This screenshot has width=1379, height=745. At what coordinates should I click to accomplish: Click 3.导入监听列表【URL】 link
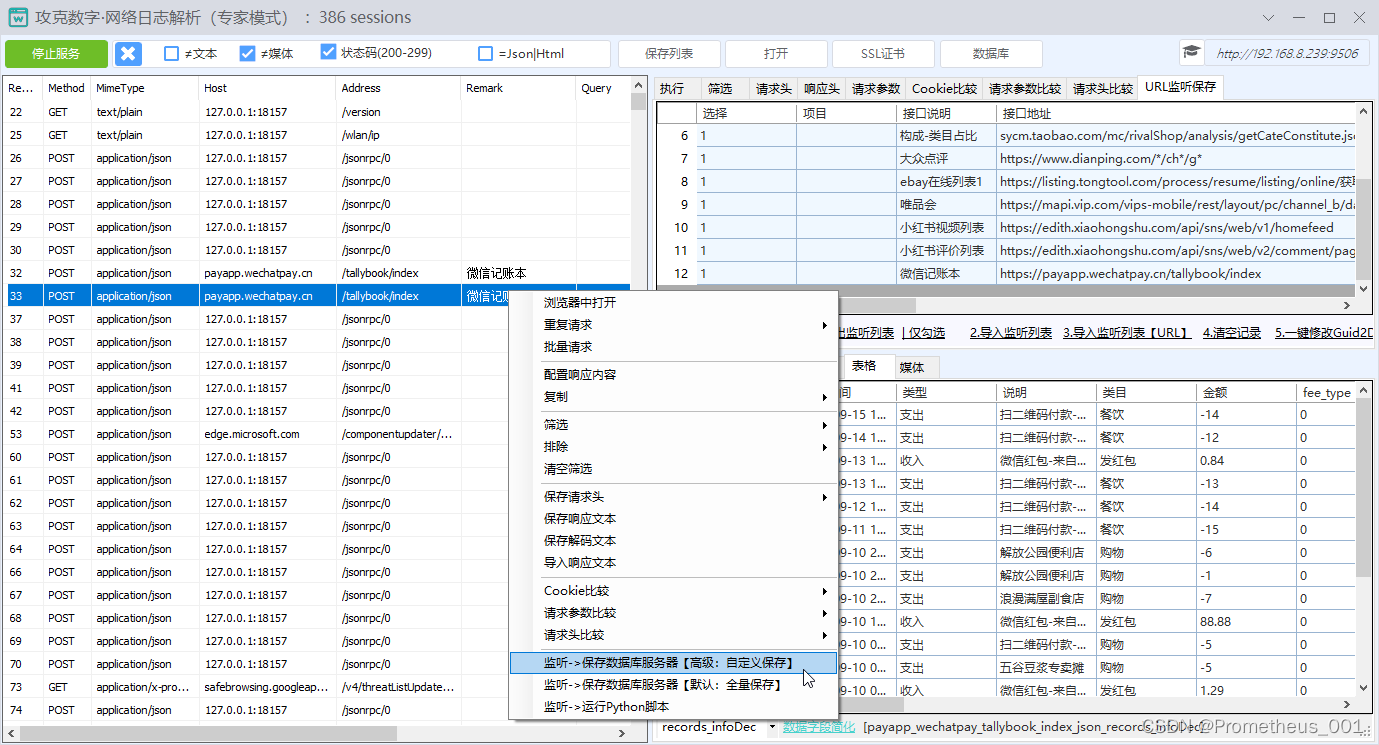[1125, 333]
